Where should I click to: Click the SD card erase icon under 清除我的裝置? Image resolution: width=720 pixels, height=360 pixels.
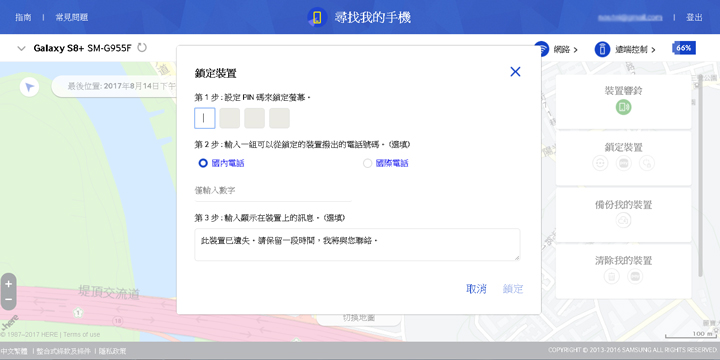[635, 276]
